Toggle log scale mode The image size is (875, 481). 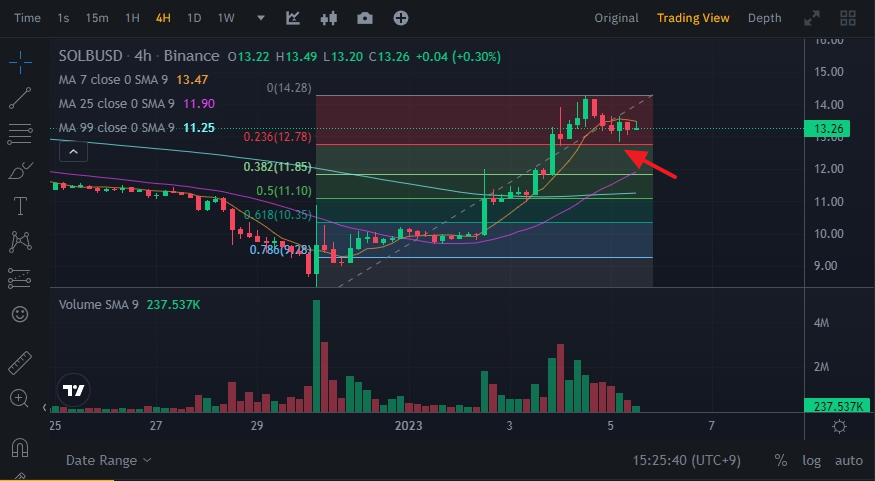click(811, 460)
